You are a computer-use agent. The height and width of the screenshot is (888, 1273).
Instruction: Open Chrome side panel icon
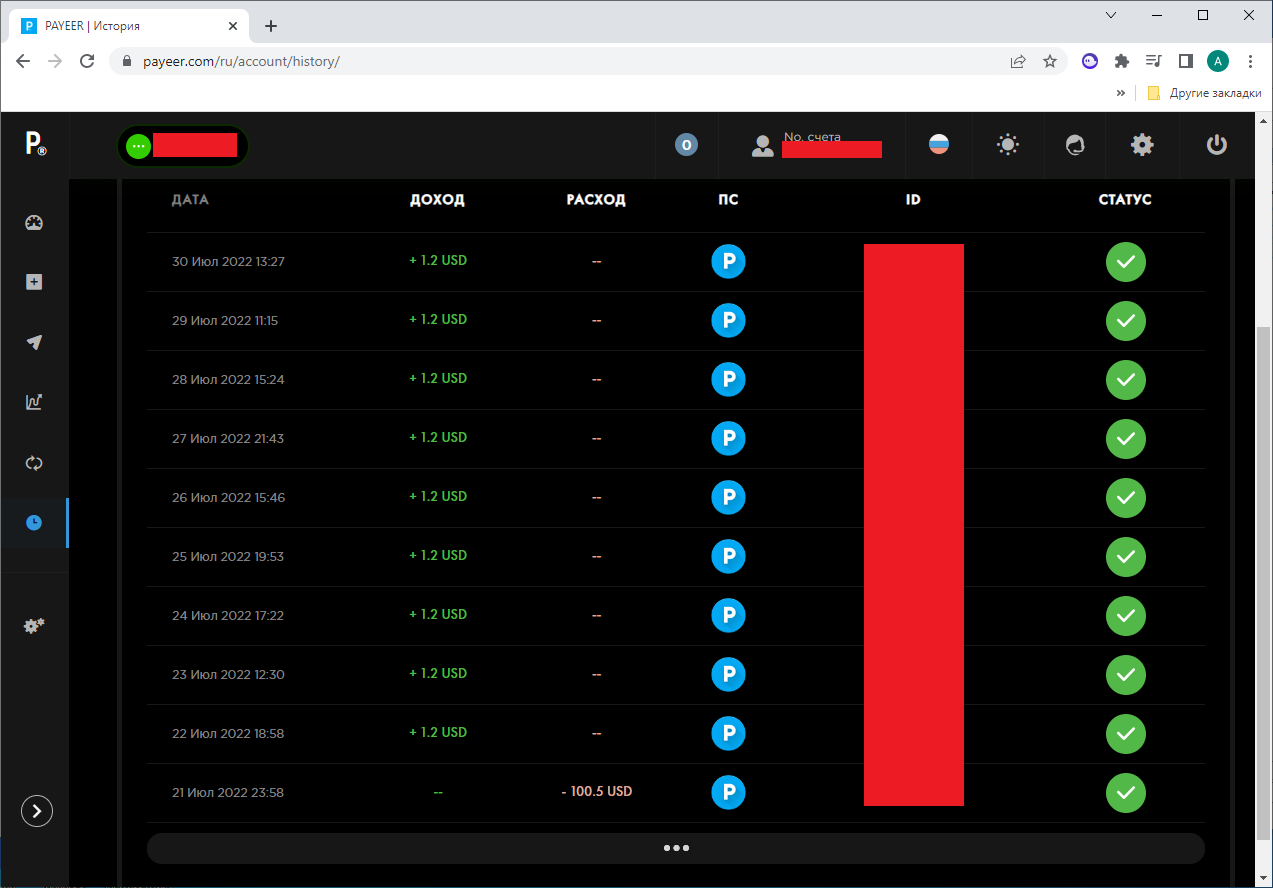tap(1186, 61)
